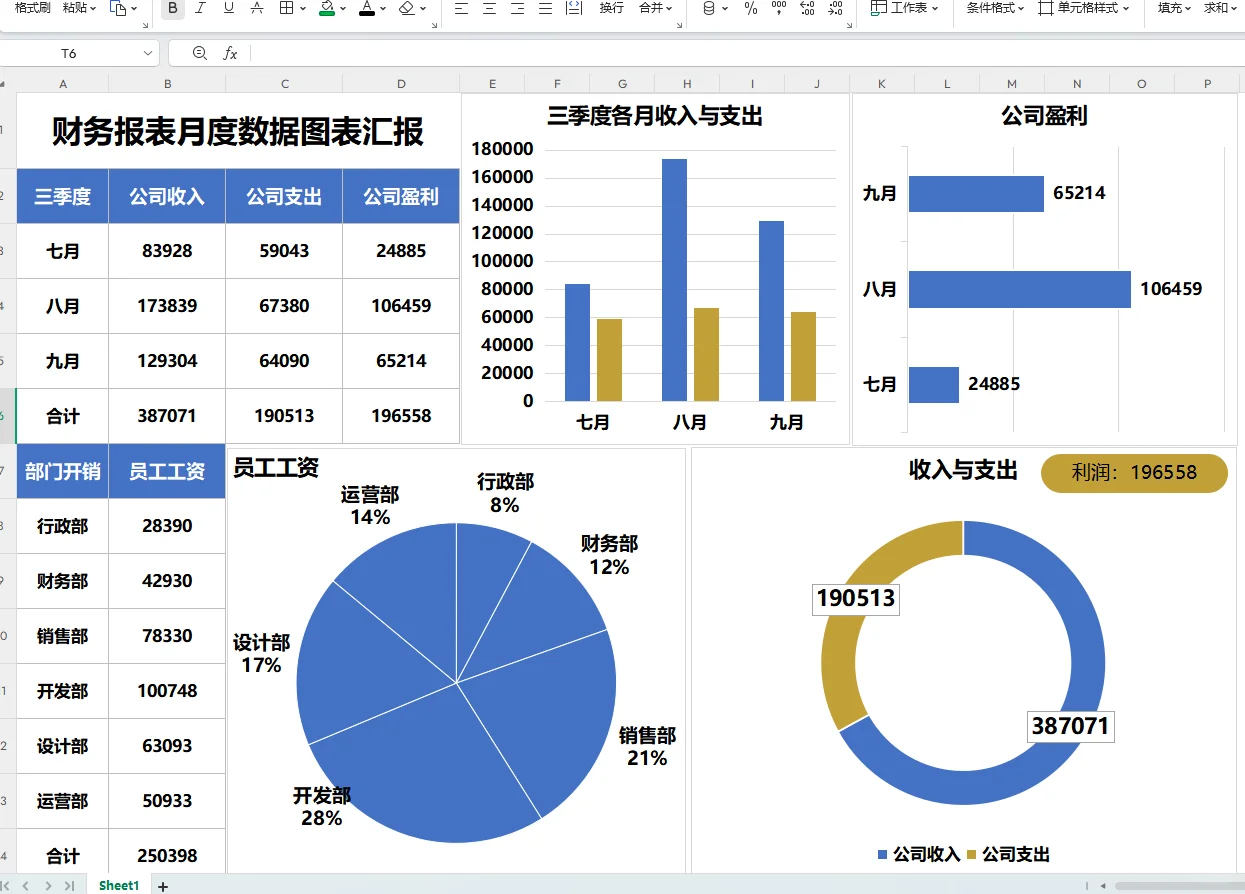The image size is (1245, 894).
Task: Click the AutoSum (求和) button
Action: click(x=1216, y=8)
